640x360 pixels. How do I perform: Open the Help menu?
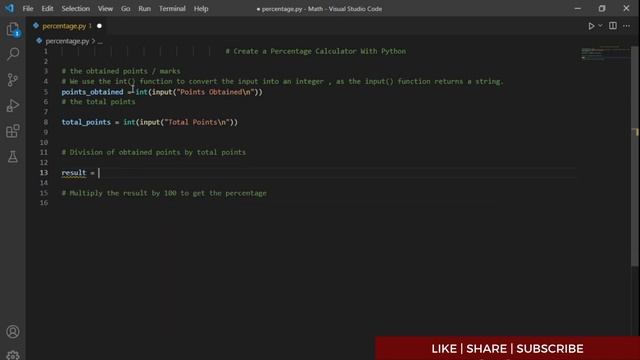201,9
